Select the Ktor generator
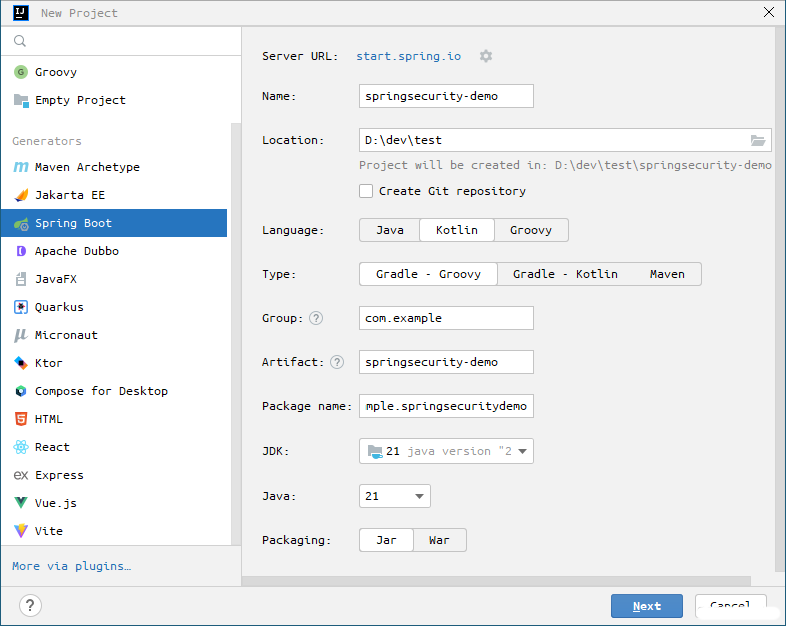 coord(114,363)
